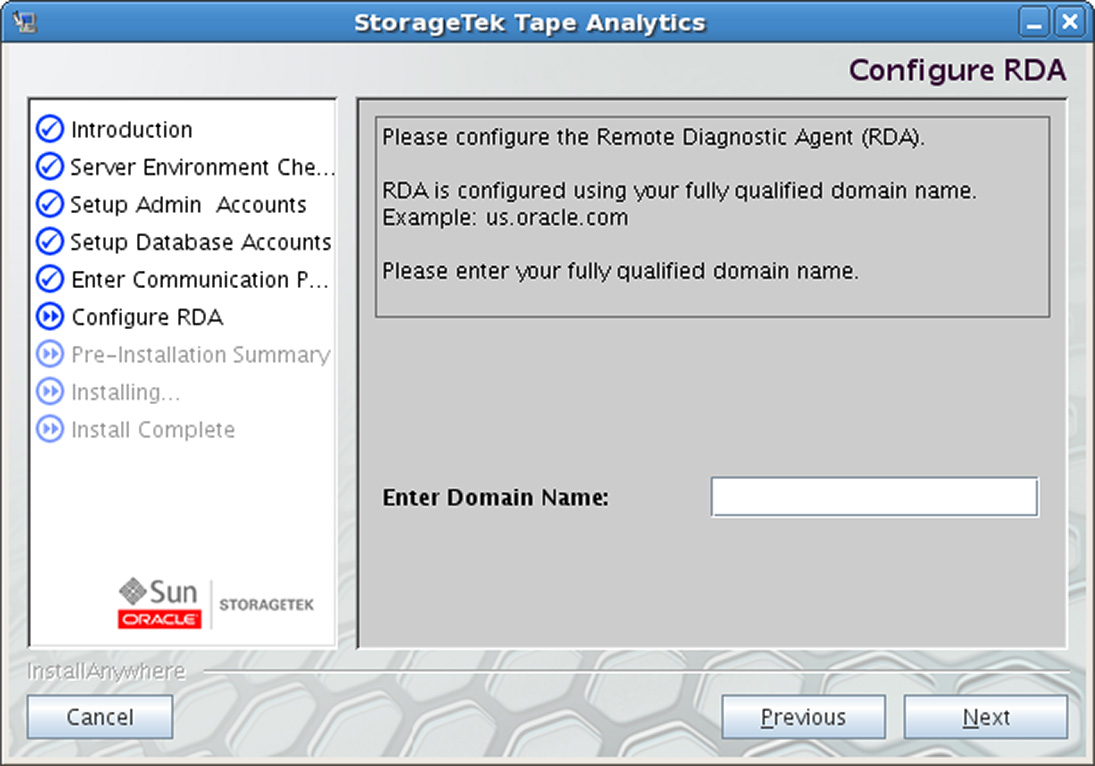Click the red Oracle logo
The height and width of the screenshot is (766, 1095).
coord(159,619)
